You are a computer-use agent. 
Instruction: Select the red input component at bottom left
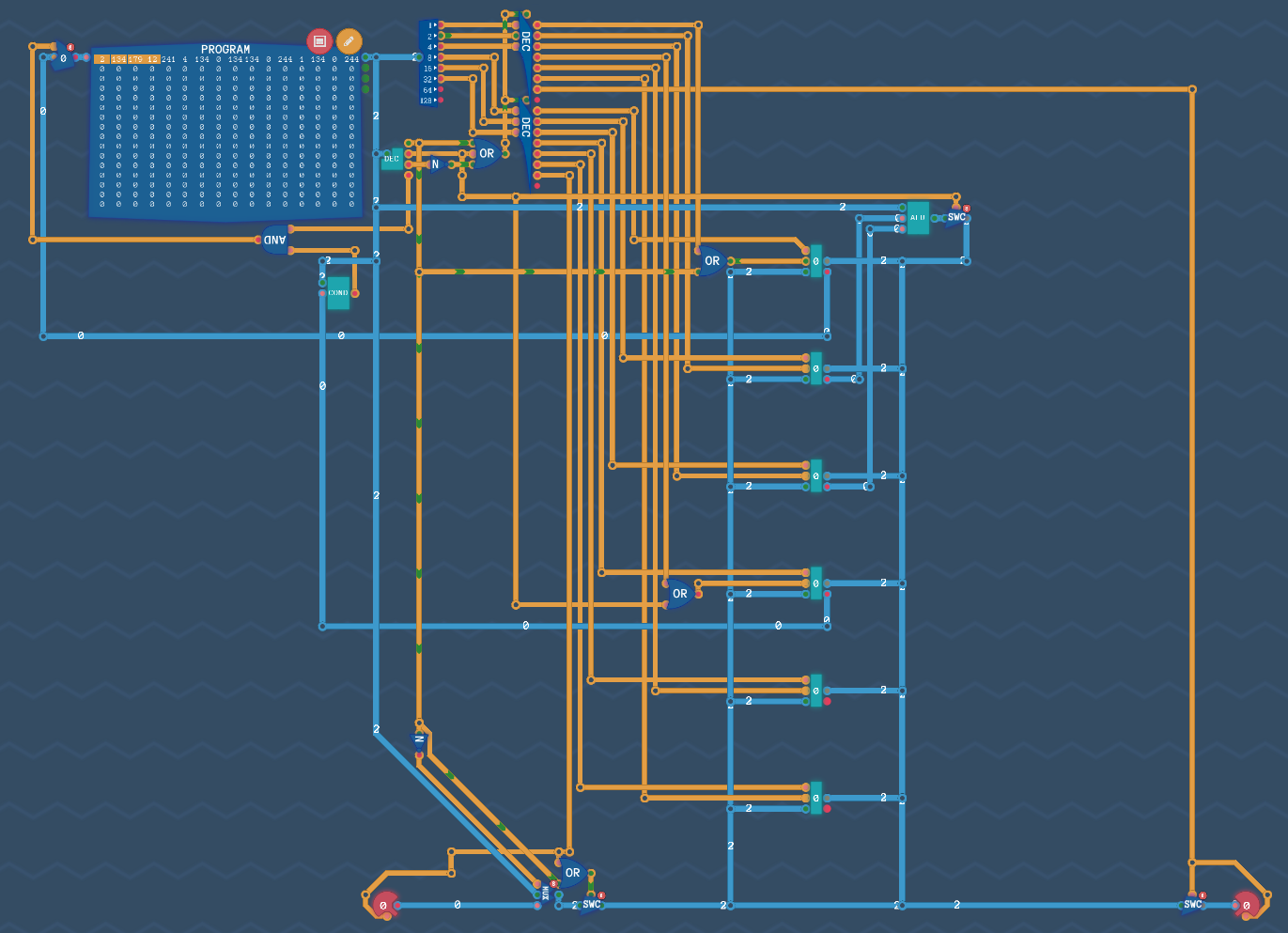tap(384, 905)
